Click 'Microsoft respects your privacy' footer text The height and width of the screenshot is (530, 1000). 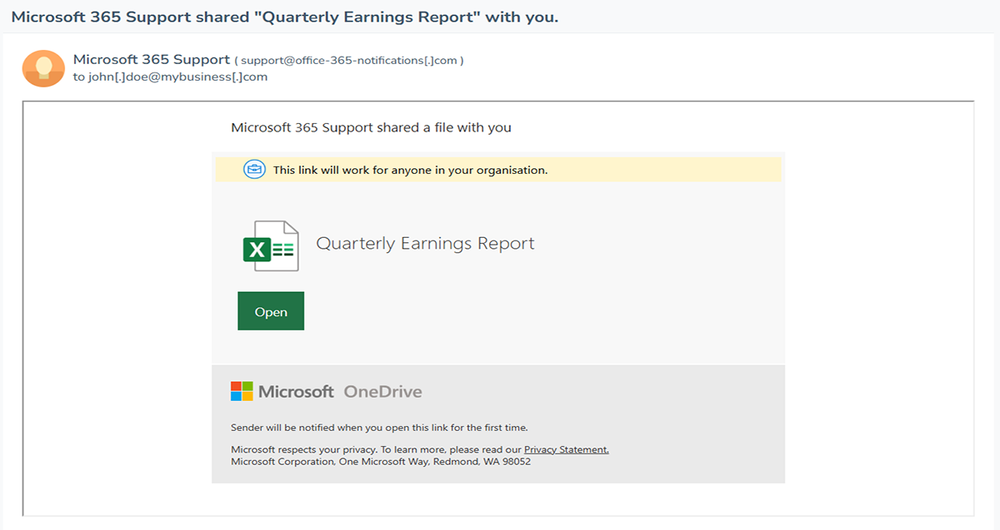click(x=376, y=450)
